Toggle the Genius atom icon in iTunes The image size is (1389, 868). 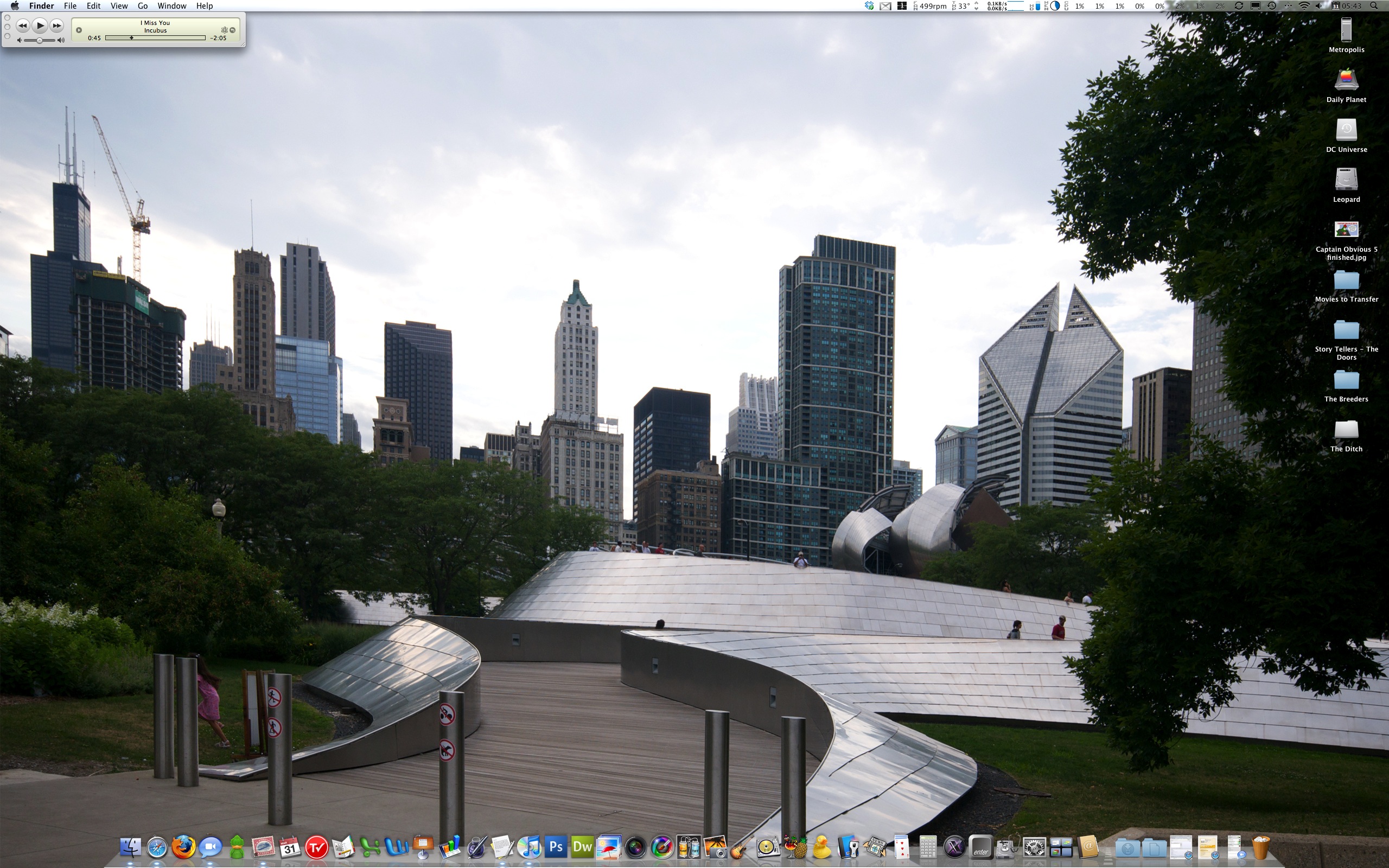click(x=224, y=30)
